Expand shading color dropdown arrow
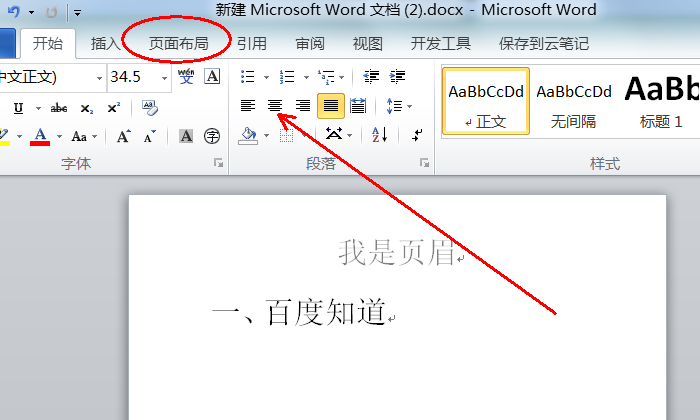The width and height of the screenshot is (700, 420). point(267,136)
